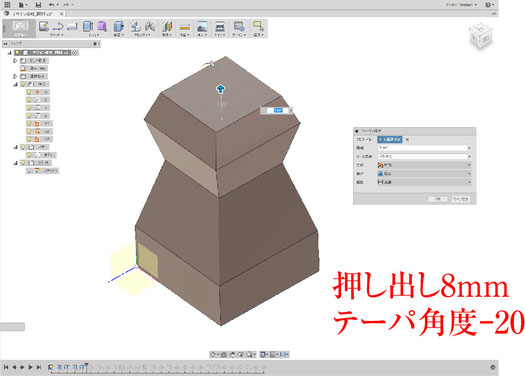The width and height of the screenshot is (525, 376).
Task: Expand the Document Settings tree node
Action: 15,61
